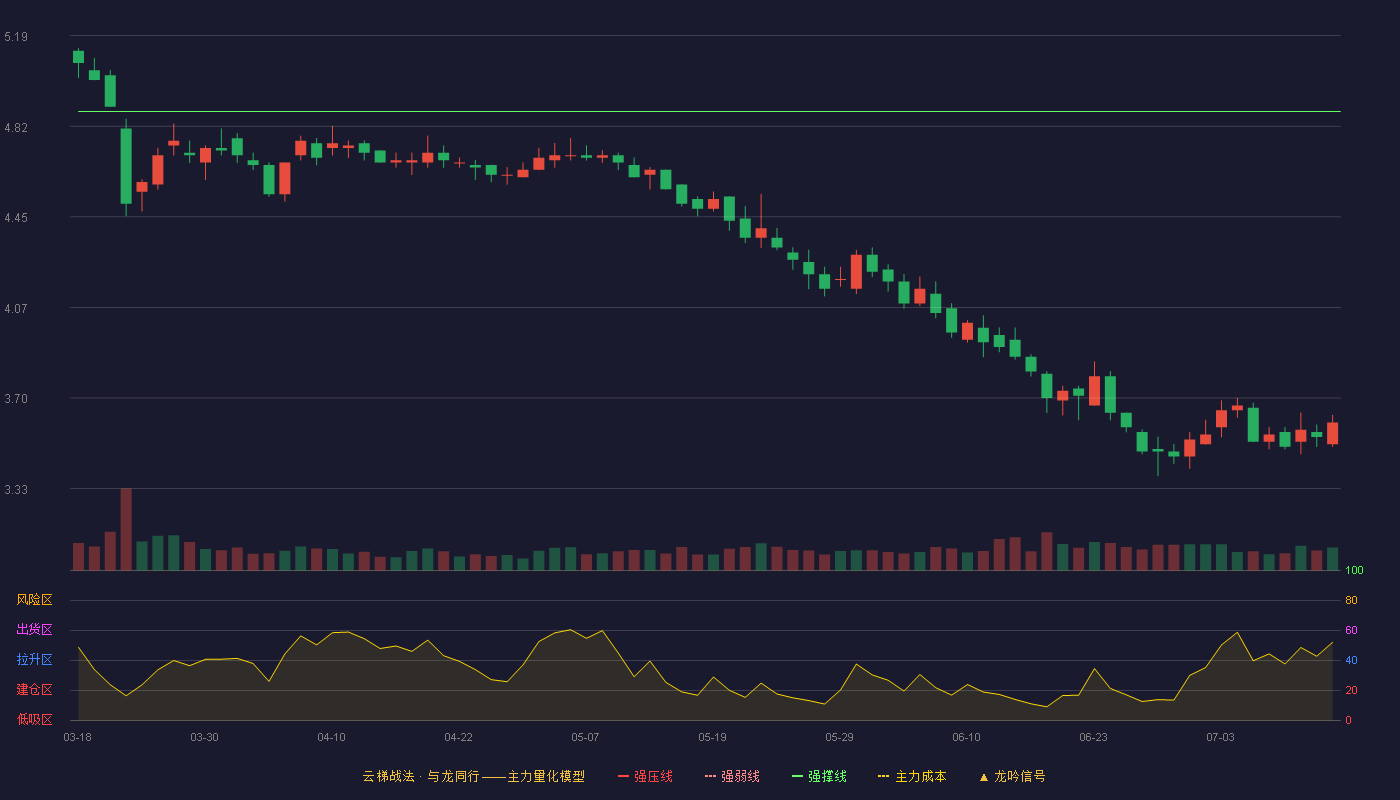Viewport: 1400px width, 800px height.
Task: Click the 低吸区 zone label
Action: (x=34, y=719)
